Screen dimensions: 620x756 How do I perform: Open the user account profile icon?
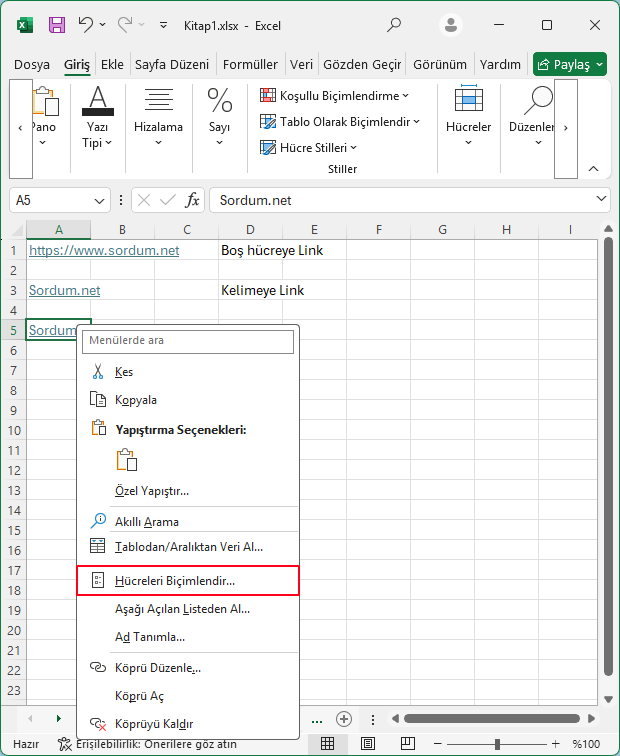click(x=451, y=25)
